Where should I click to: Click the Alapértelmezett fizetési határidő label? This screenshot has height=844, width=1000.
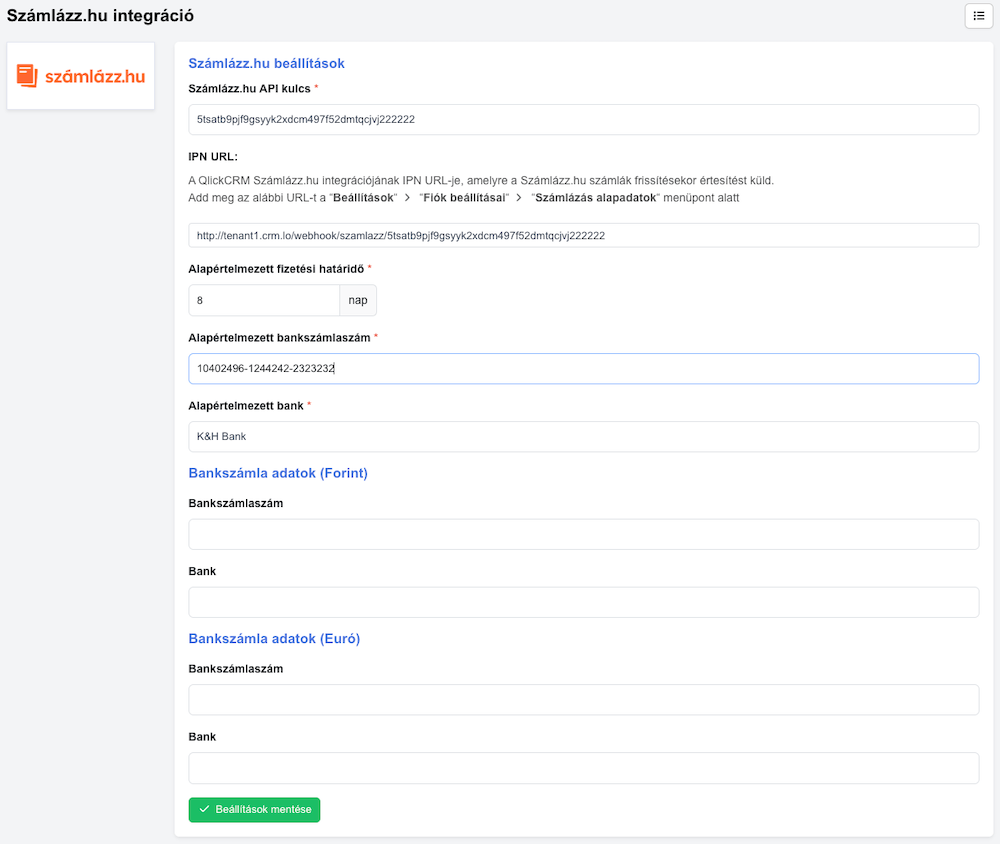(x=276, y=269)
